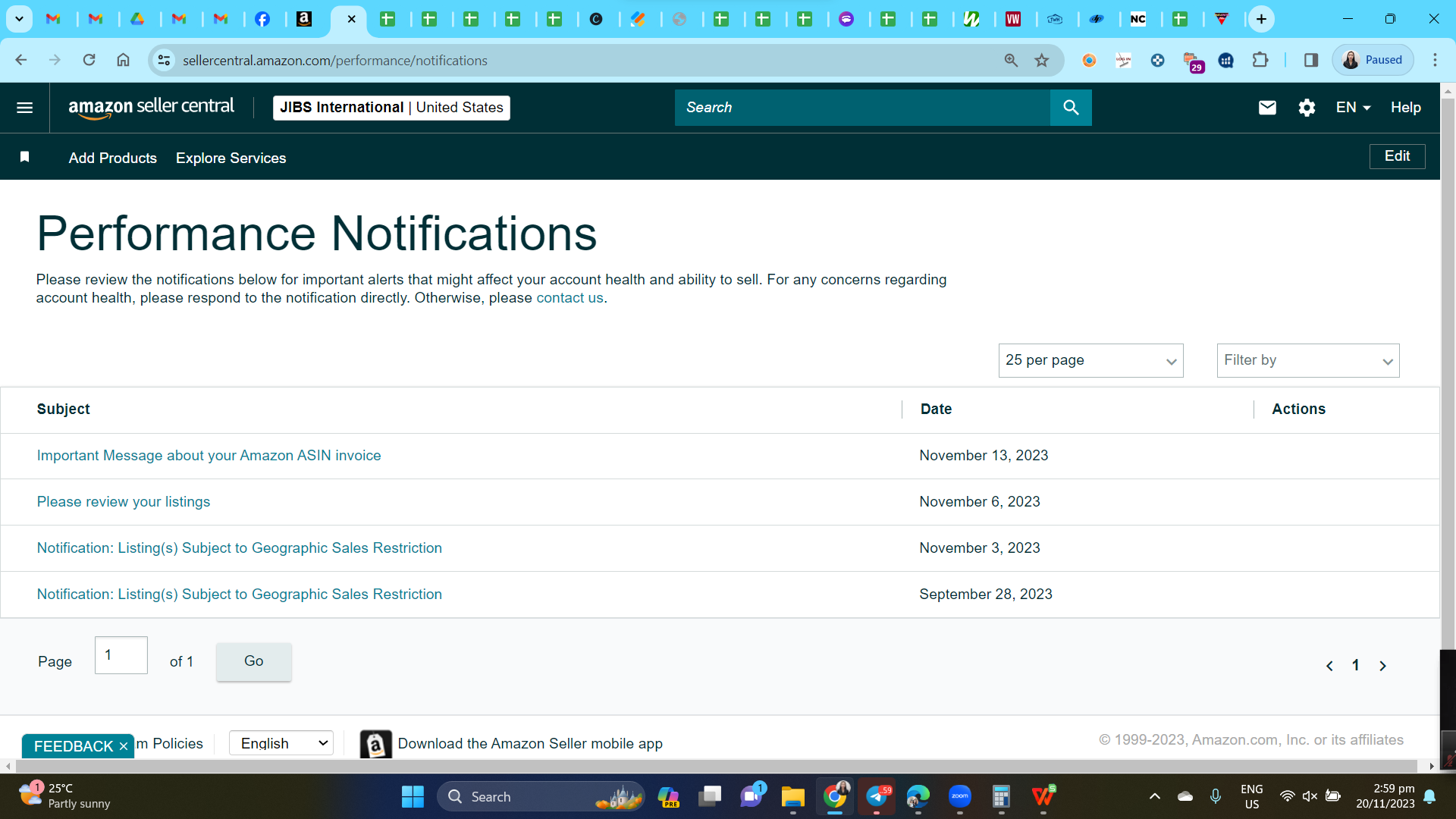The image size is (1456, 819).
Task: Click the Amazon Seller mobile app icon
Action: tap(375, 744)
